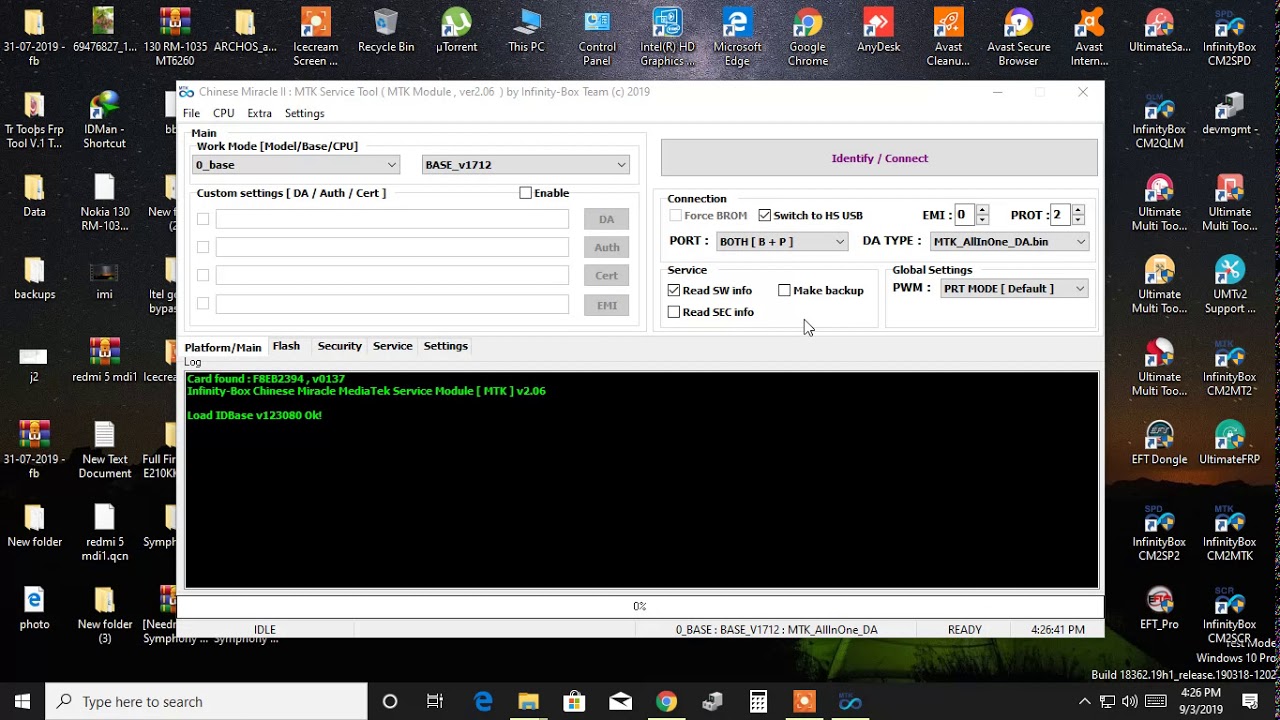The height and width of the screenshot is (720, 1280).
Task: Click the DA file path field
Action: coord(392,219)
